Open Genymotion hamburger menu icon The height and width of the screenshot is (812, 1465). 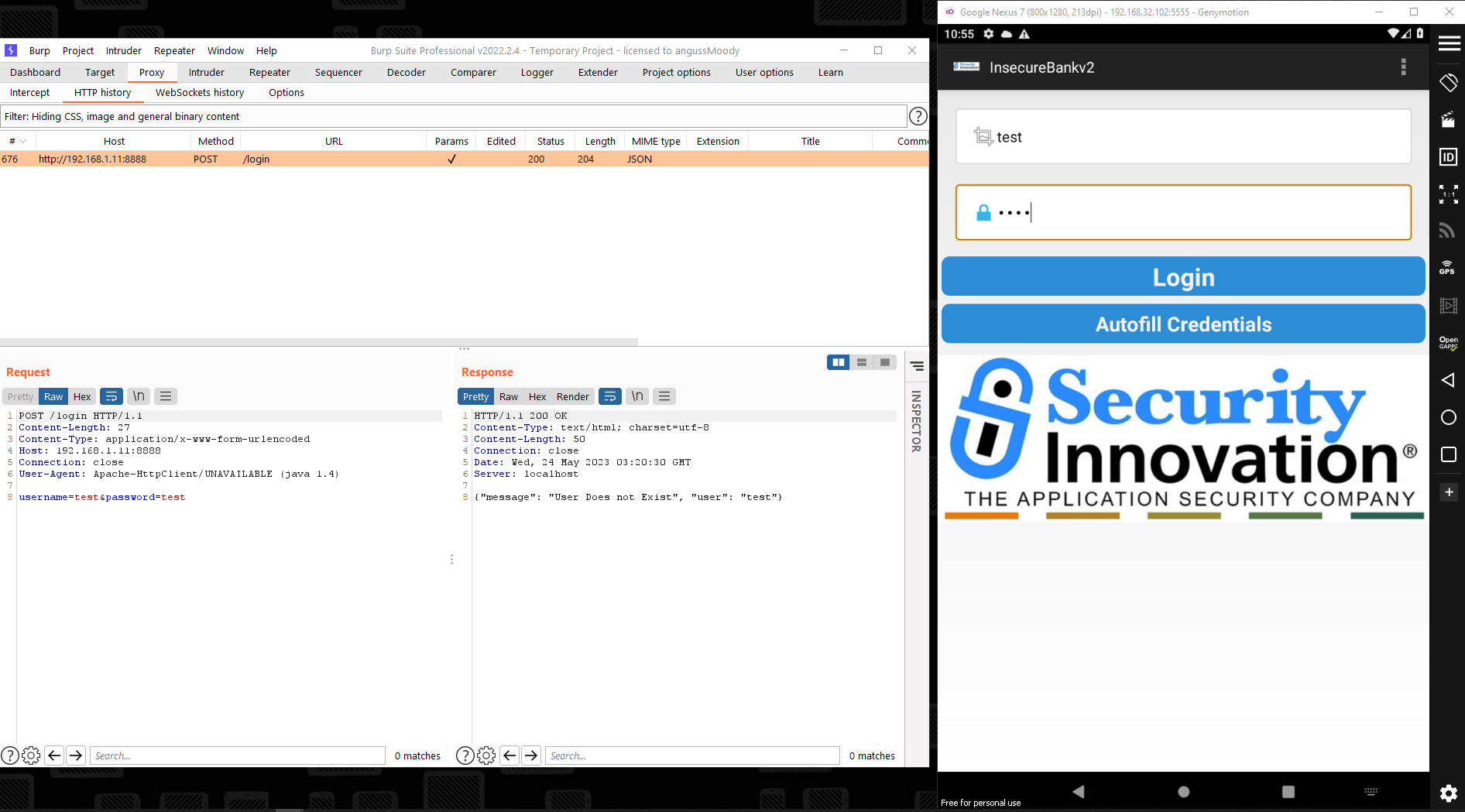[1449, 43]
